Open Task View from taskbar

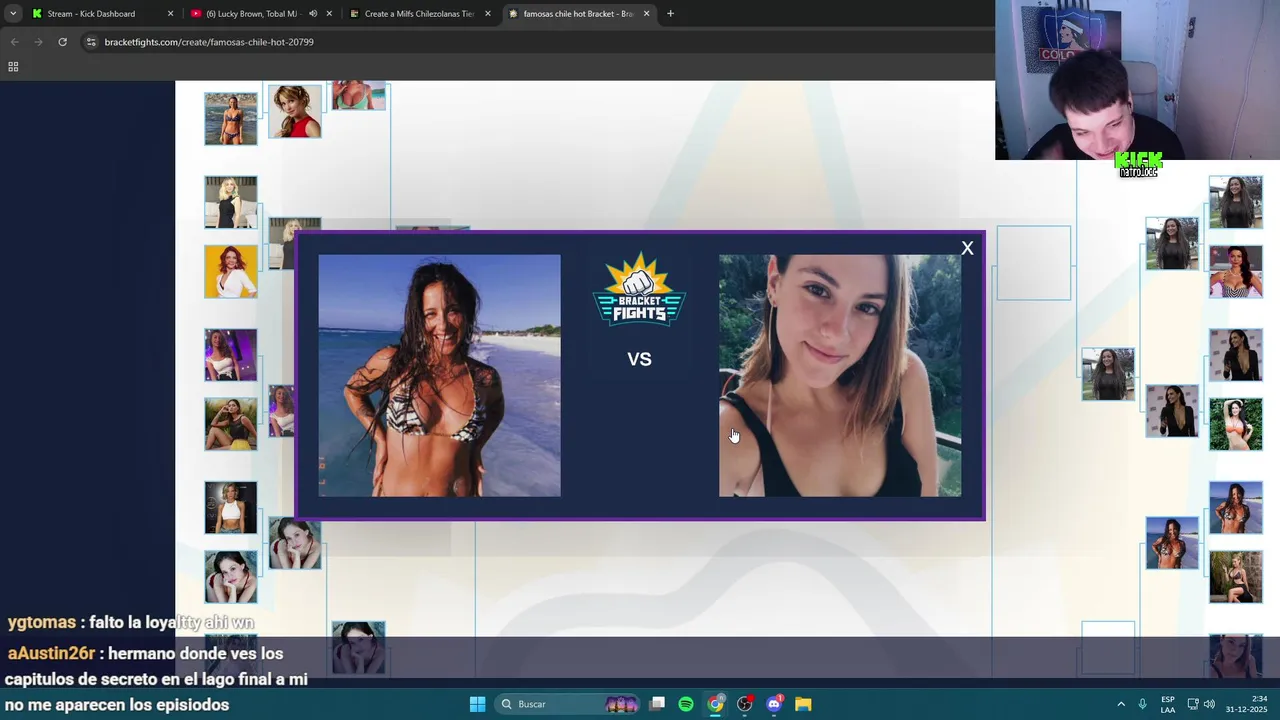click(657, 704)
